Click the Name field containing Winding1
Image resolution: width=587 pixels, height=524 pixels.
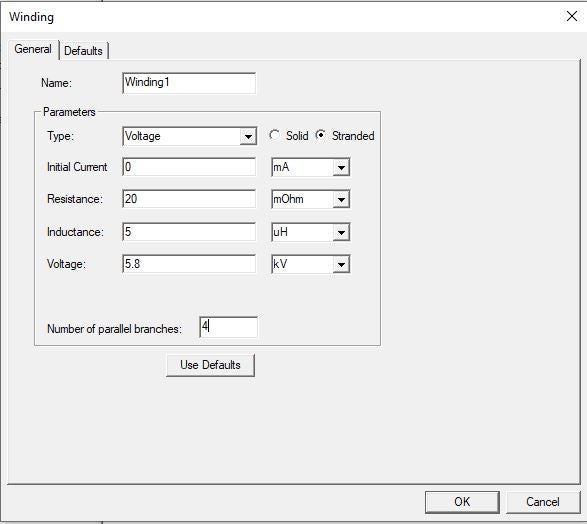pos(189,83)
